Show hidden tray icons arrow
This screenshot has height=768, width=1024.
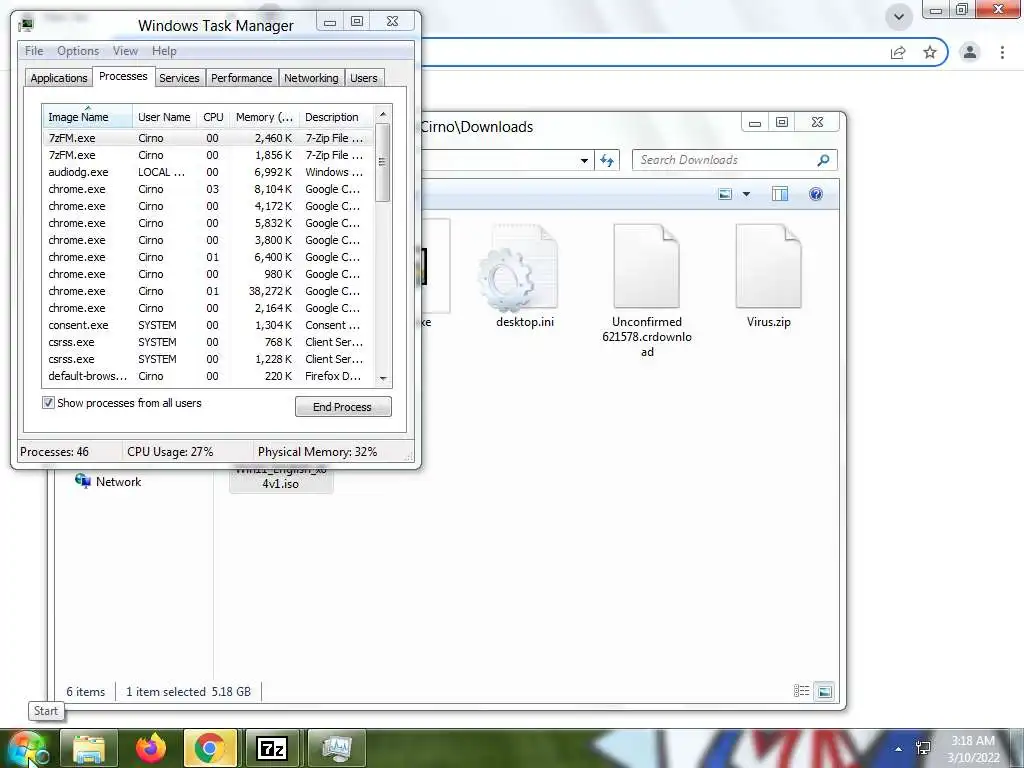click(x=899, y=748)
